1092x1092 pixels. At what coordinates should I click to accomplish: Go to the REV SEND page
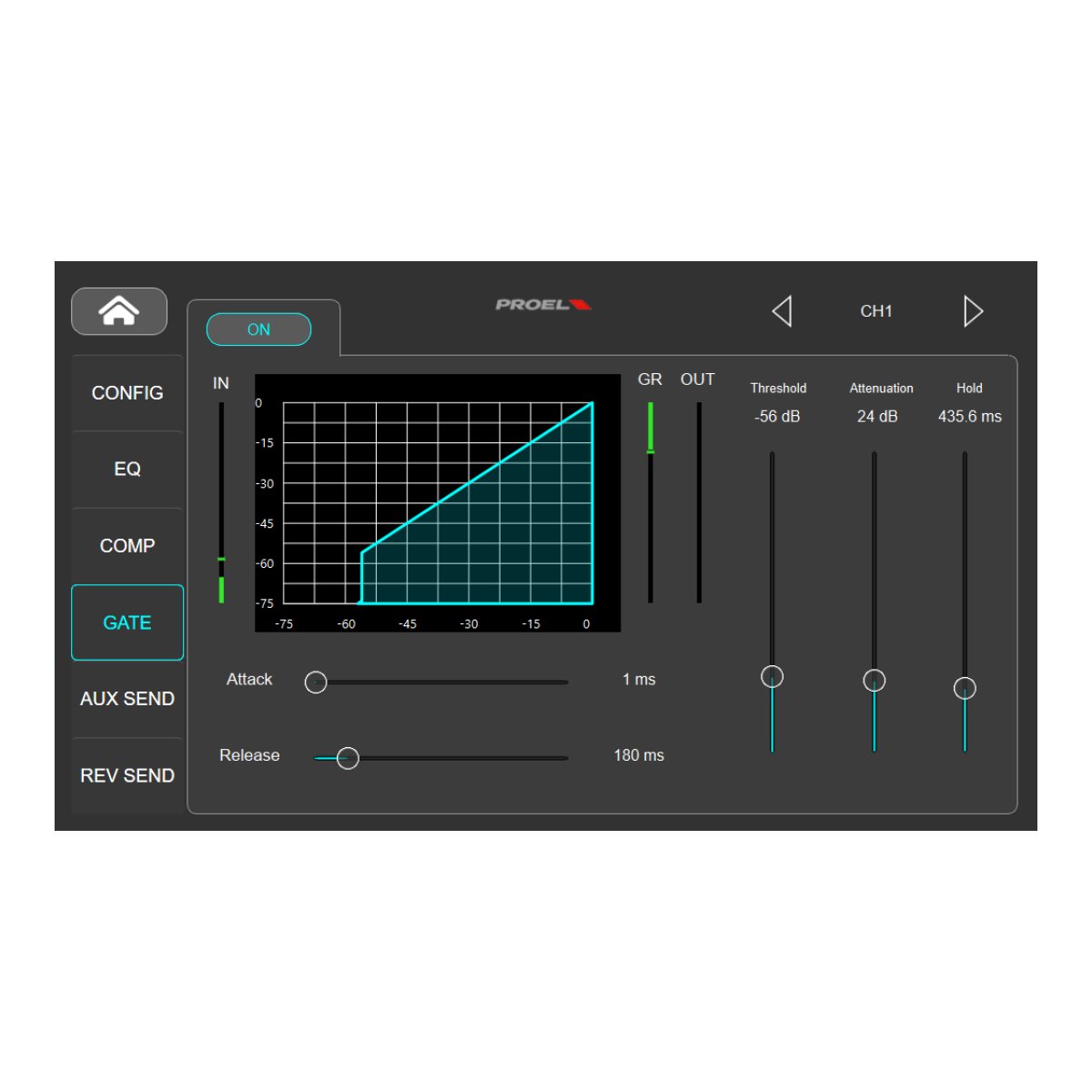(x=127, y=775)
